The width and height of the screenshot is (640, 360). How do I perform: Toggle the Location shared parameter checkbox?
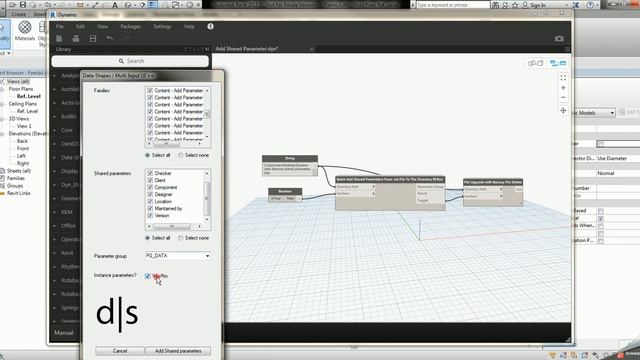(x=150, y=201)
